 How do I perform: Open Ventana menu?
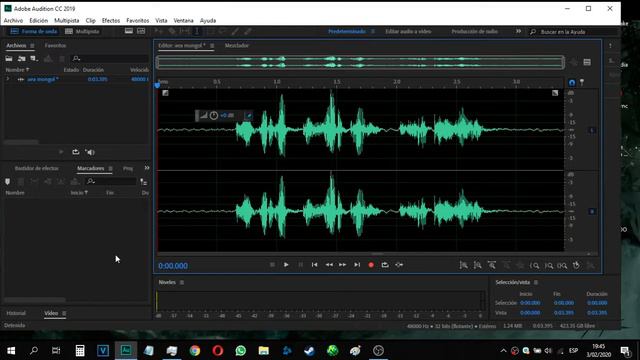pos(183,20)
